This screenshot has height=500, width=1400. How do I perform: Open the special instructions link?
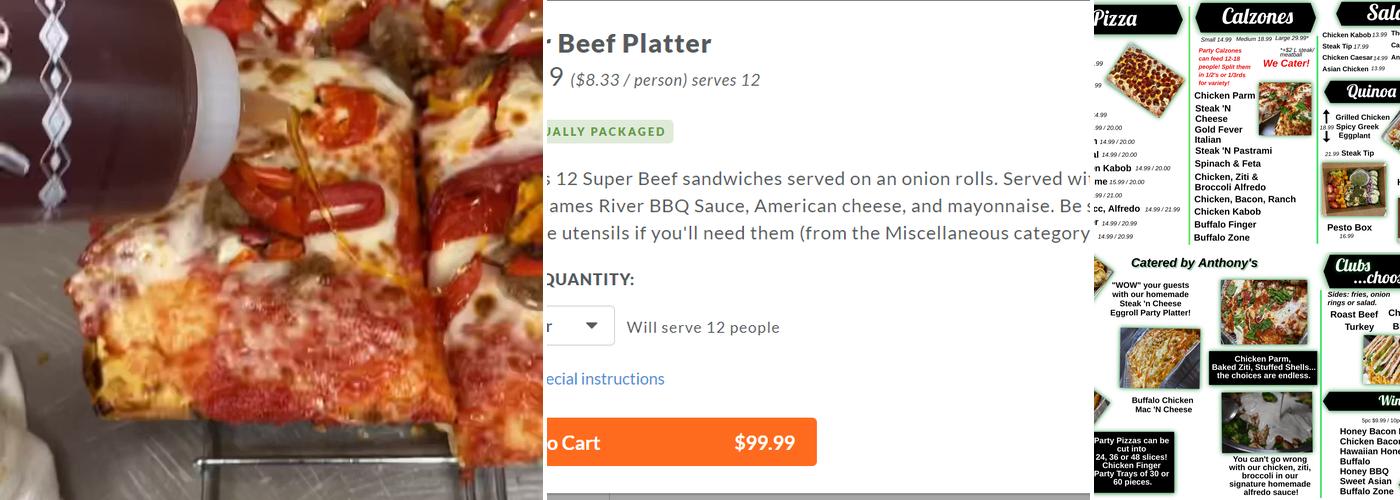tap(604, 379)
